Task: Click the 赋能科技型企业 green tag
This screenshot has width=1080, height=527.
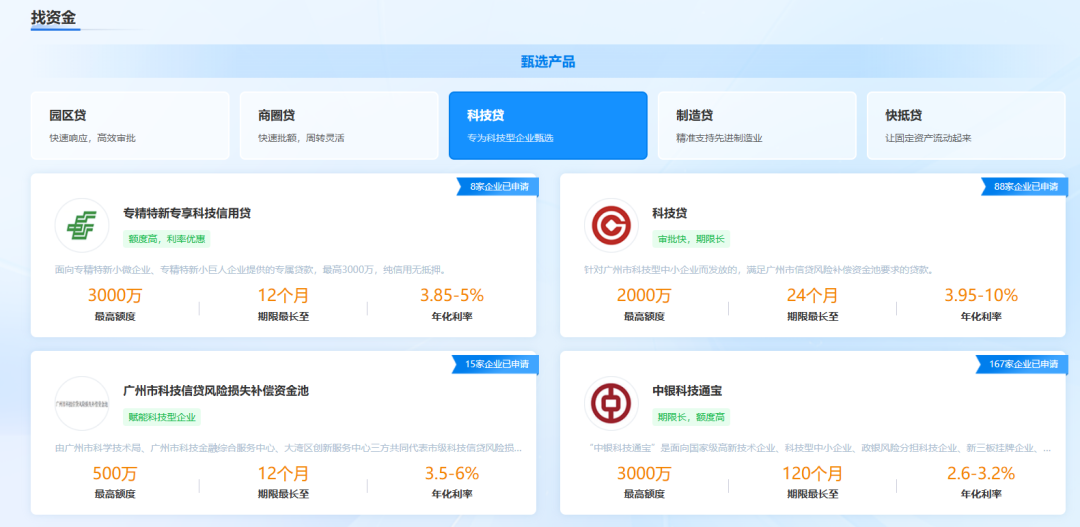Action: [x=162, y=417]
